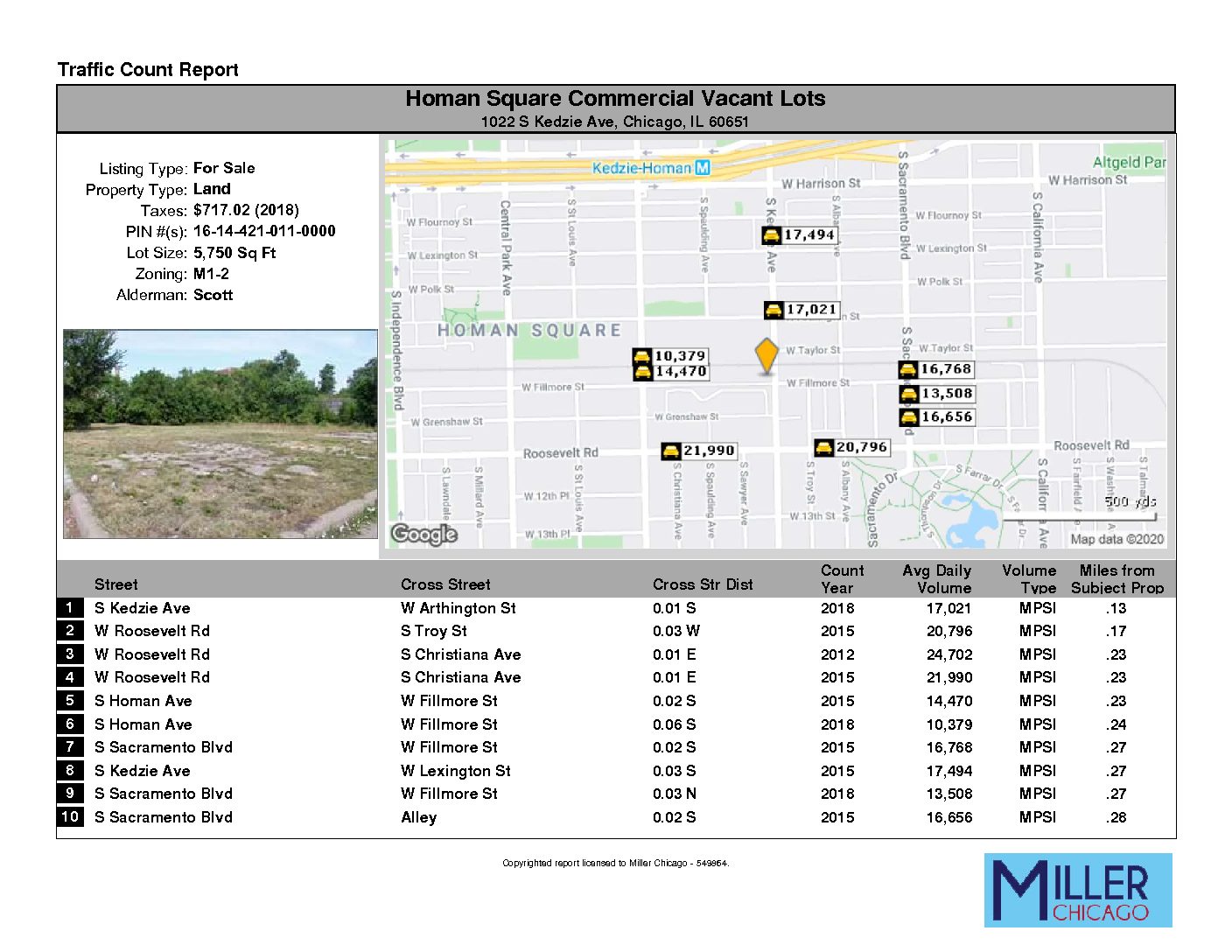This screenshot has height=952, width=1232.
Task: Click the Cross Str Dist column header
Action: pyautogui.click(x=703, y=584)
